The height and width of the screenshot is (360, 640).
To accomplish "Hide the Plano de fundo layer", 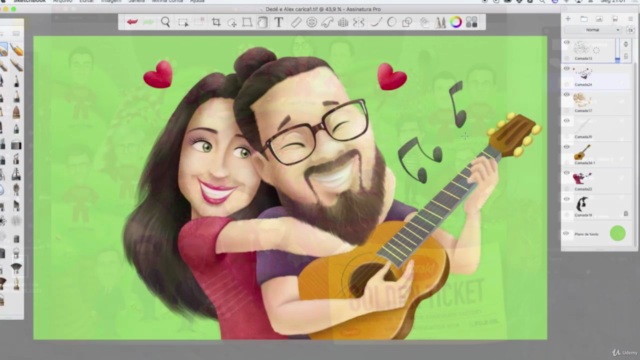I will [566, 234].
